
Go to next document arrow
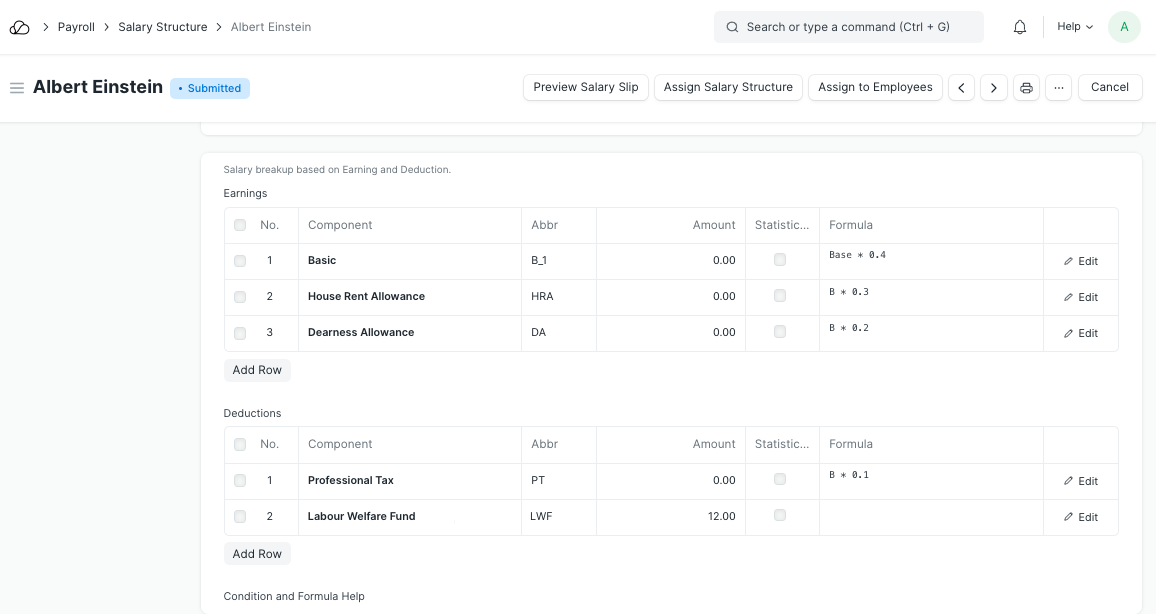[x=993, y=88]
